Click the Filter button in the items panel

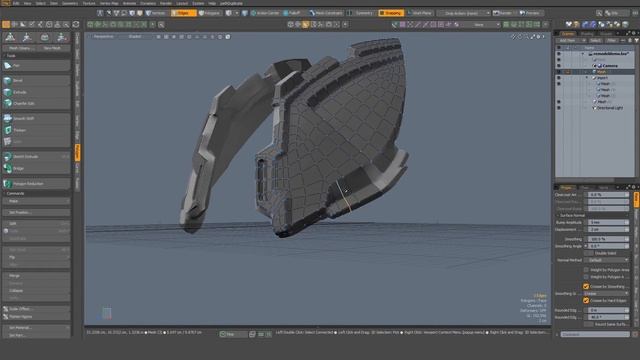click(611, 40)
